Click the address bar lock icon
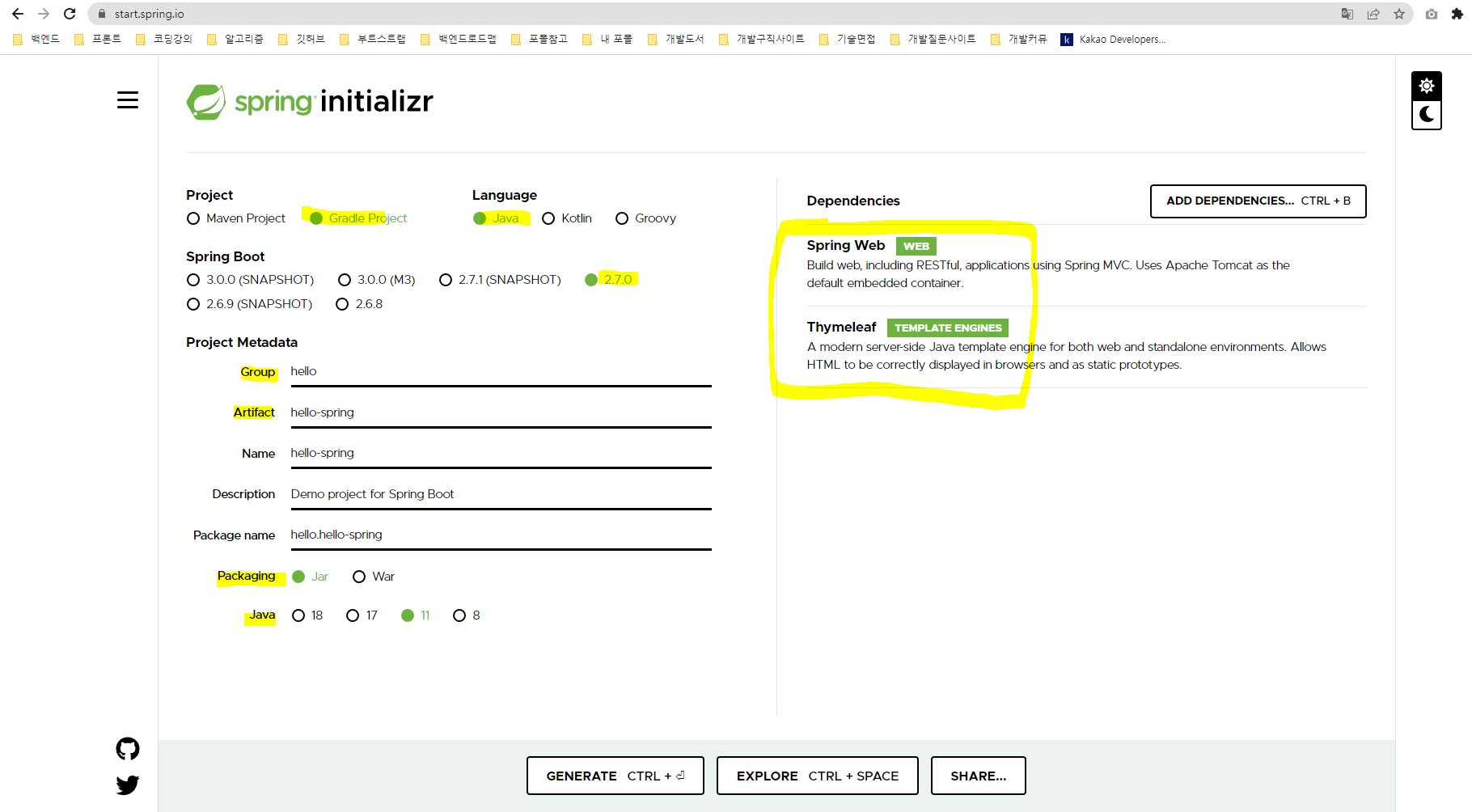The width and height of the screenshot is (1472, 812). pyautogui.click(x=102, y=14)
